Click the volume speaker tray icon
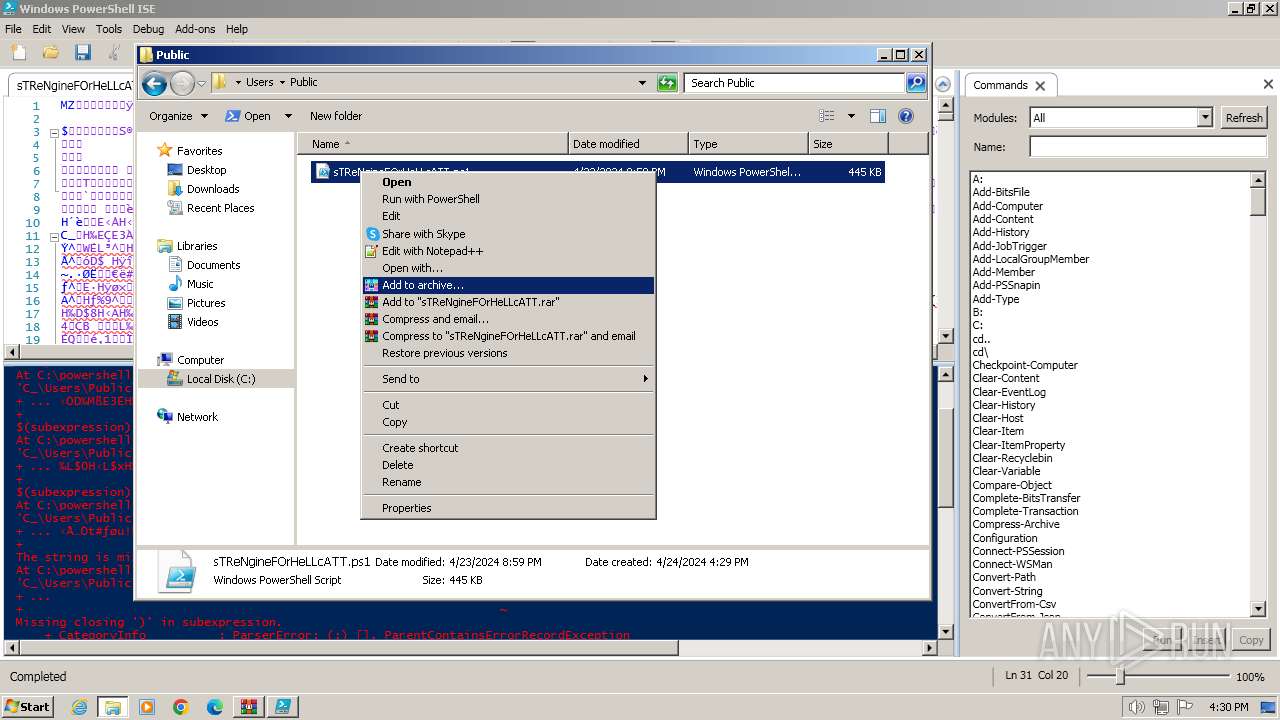 click(1137, 707)
